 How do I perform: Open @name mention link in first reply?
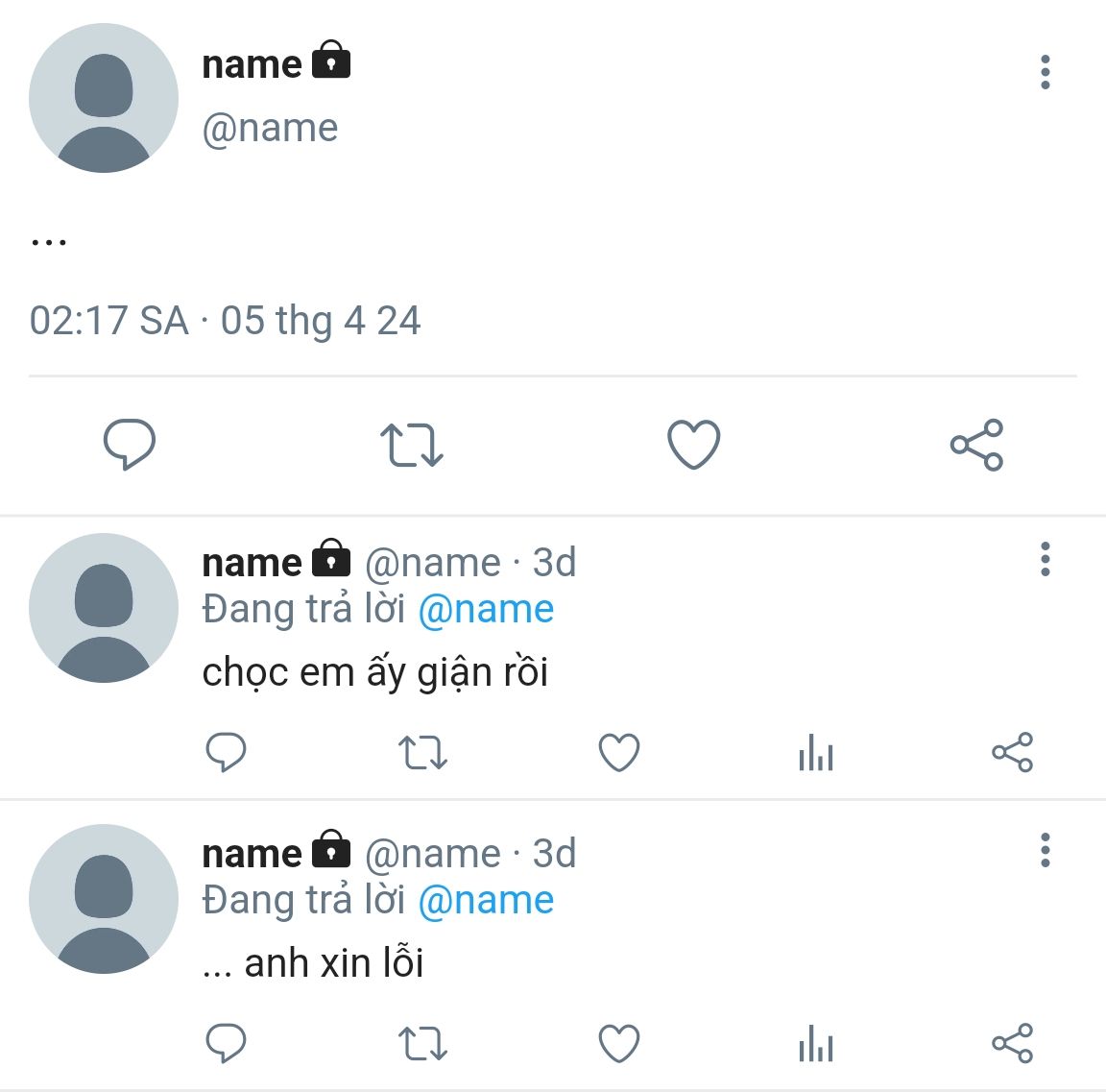click(x=486, y=609)
